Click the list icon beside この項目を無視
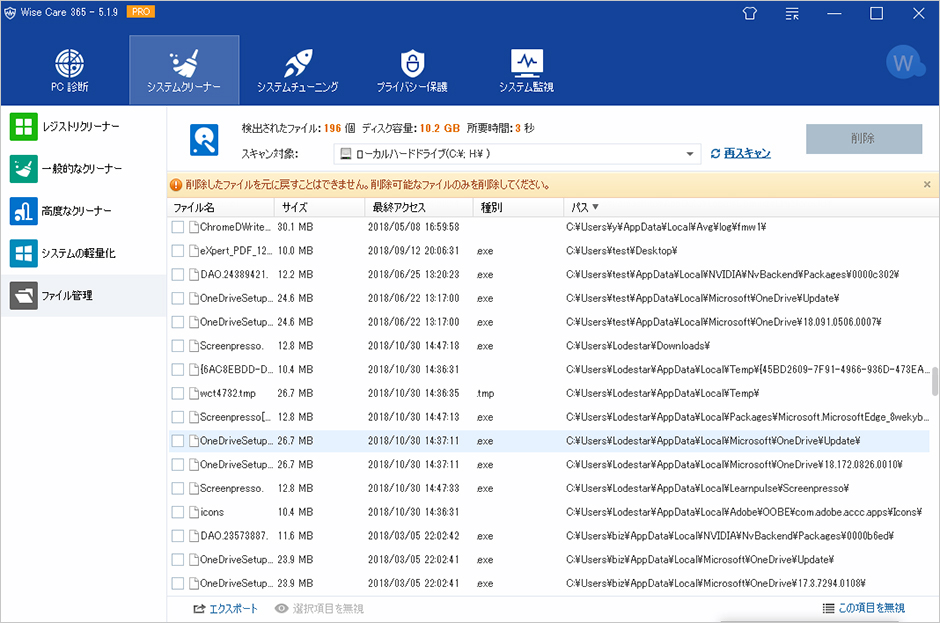The width and height of the screenshot is (940, 623). 828,608
